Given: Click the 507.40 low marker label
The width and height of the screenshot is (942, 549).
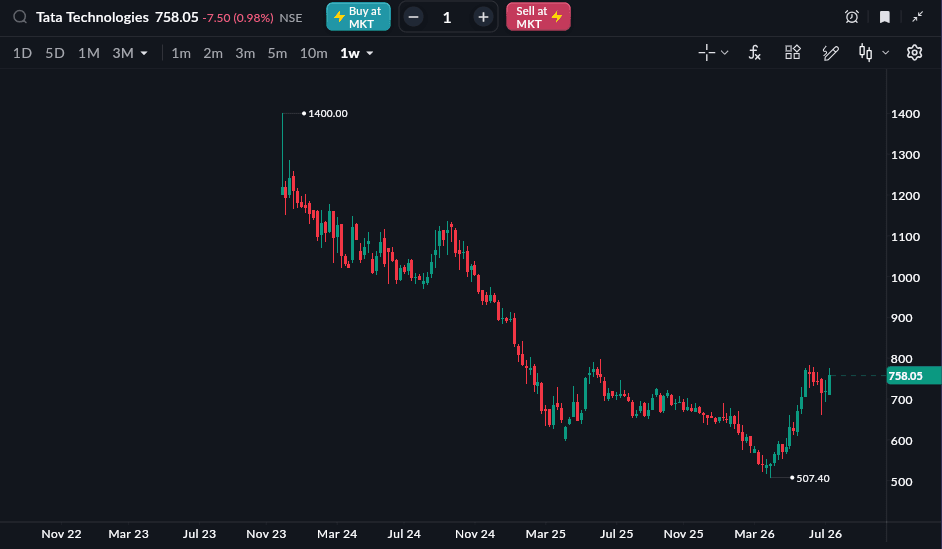Looking at the screenshot, I should click(x=813, y=479).
